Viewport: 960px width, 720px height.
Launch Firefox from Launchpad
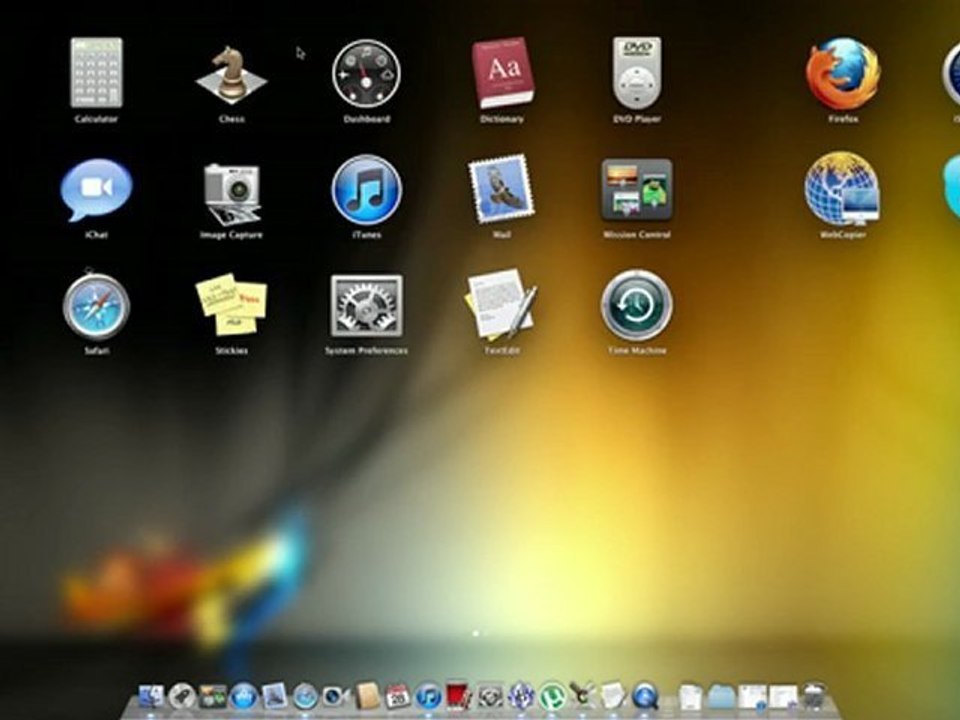[x=843, y=73]
